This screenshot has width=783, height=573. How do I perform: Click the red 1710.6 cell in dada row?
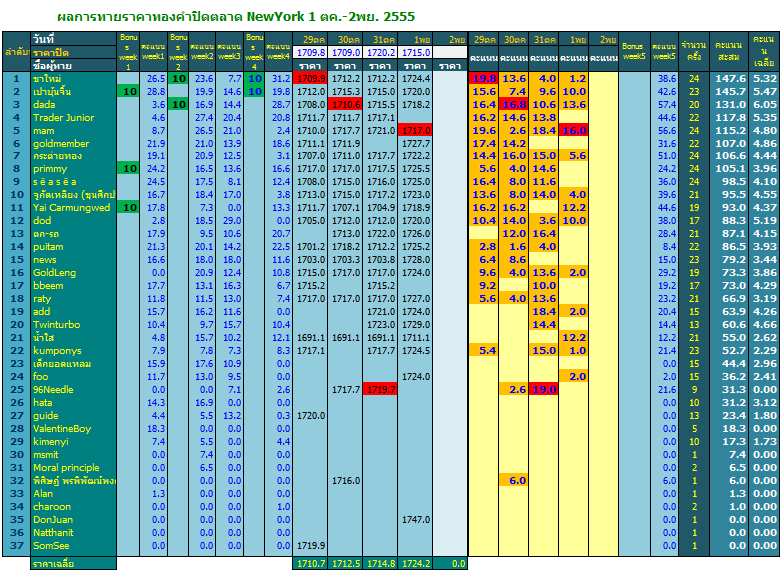(x=345, y=104)
